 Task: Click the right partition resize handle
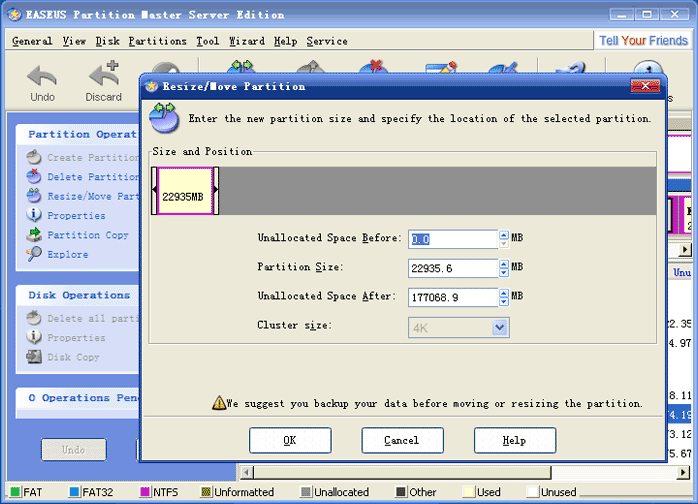point(216,191)
